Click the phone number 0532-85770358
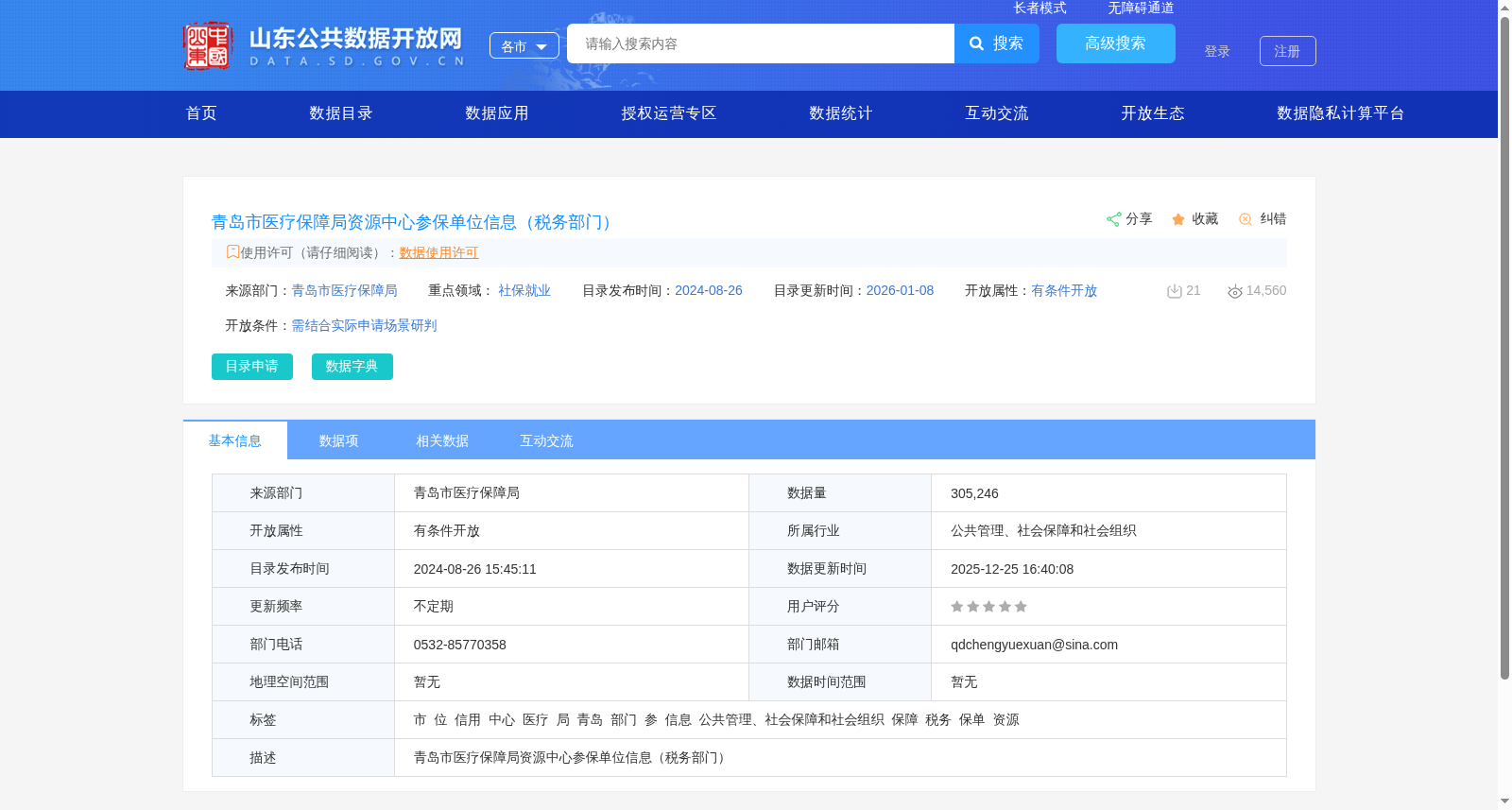Image resolution: width=1512 pixels, height=810 pixels. 460,645
